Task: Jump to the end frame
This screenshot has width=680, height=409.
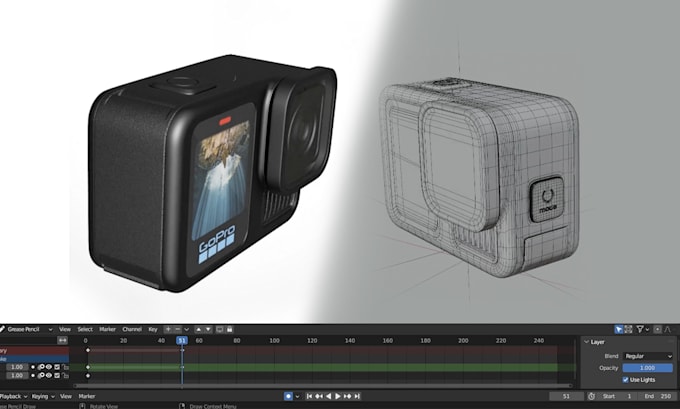Action: click(x=357, y=396)
